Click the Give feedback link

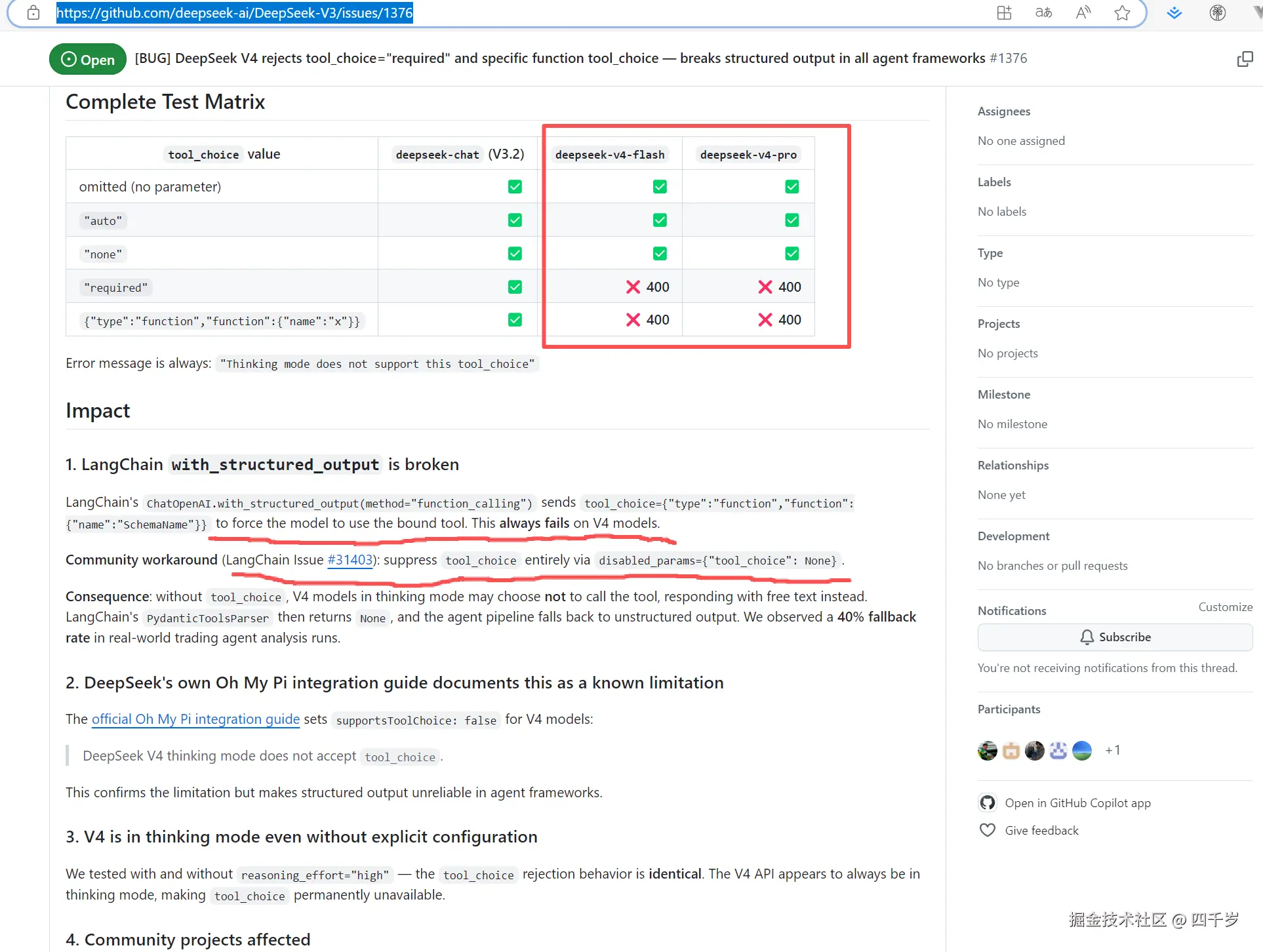pos(1041,831)
